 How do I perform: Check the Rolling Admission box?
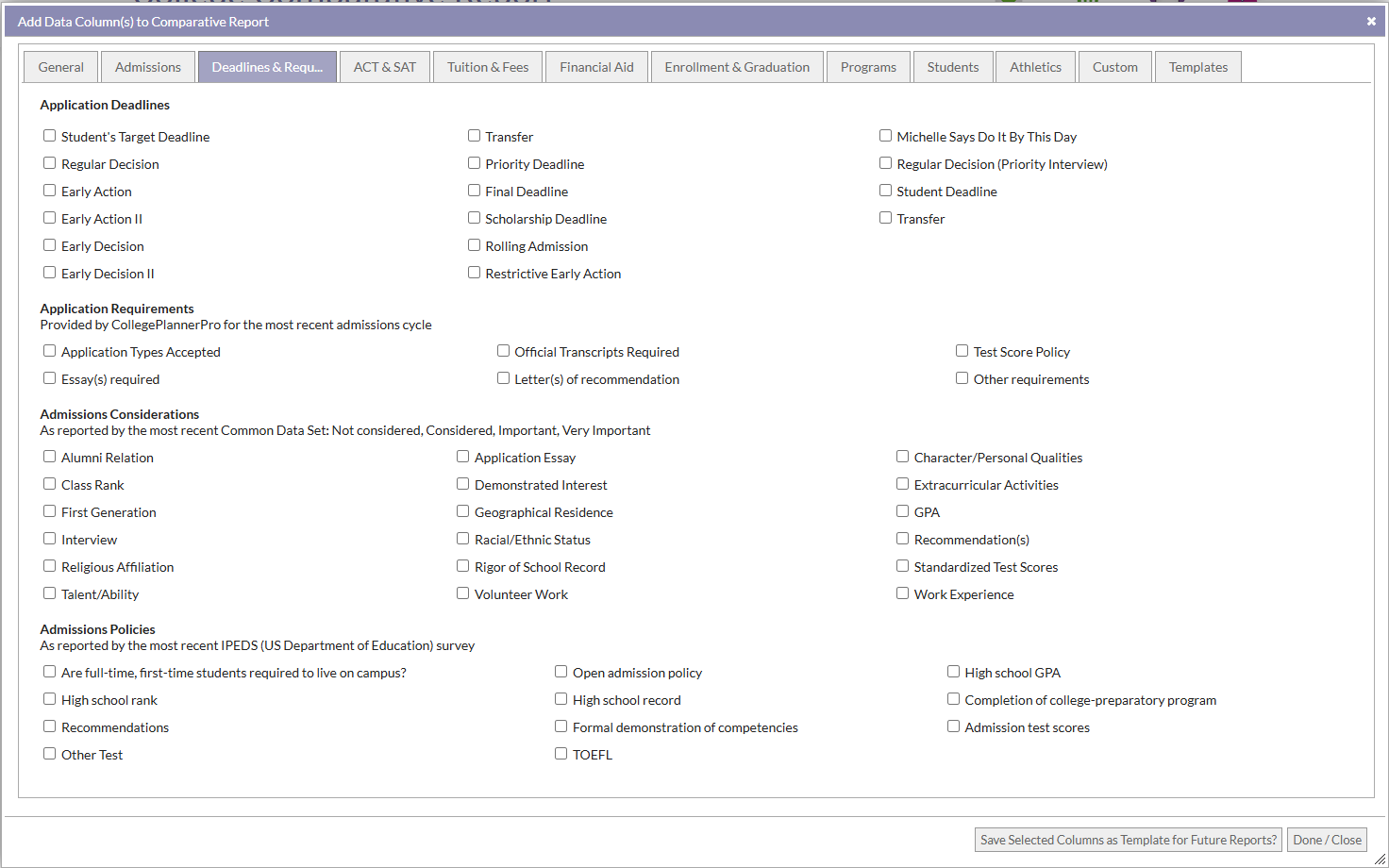[x=474, y=245]
